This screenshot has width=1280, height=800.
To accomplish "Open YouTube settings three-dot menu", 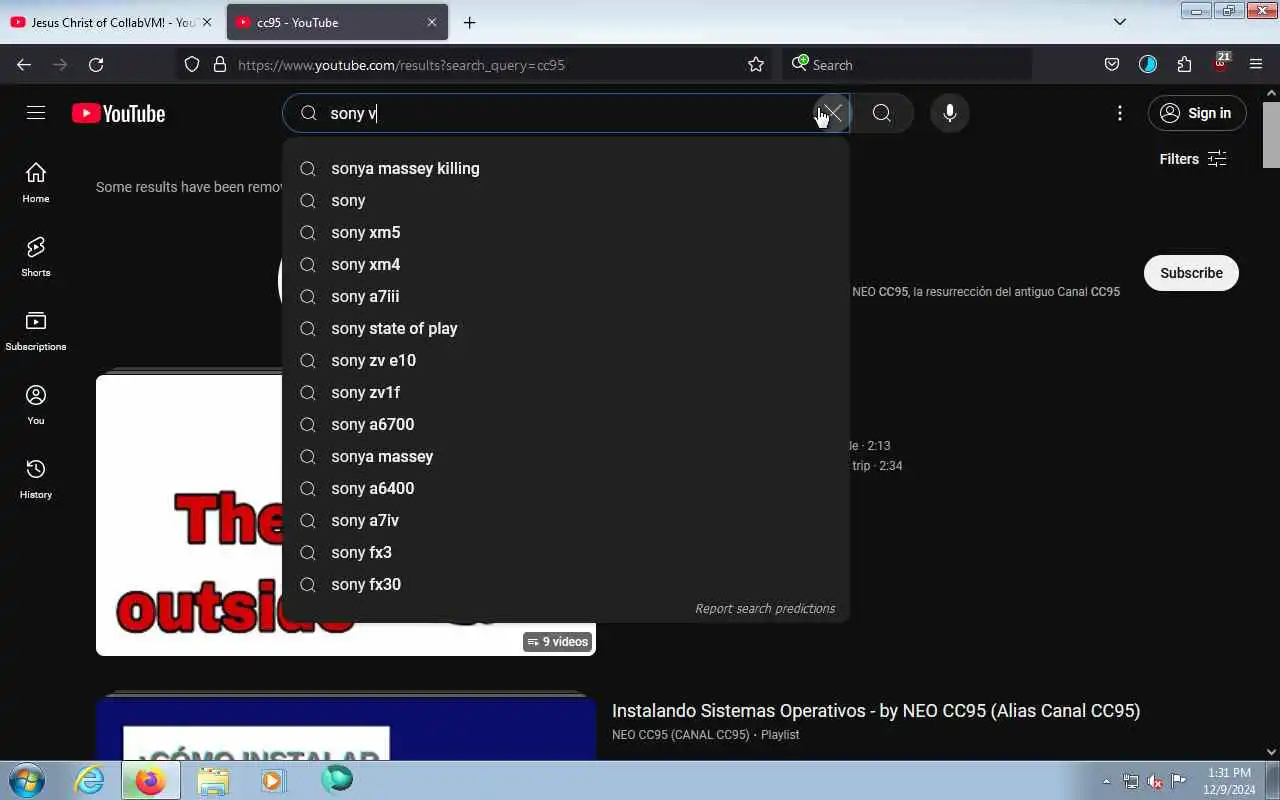I will 1120,113.
